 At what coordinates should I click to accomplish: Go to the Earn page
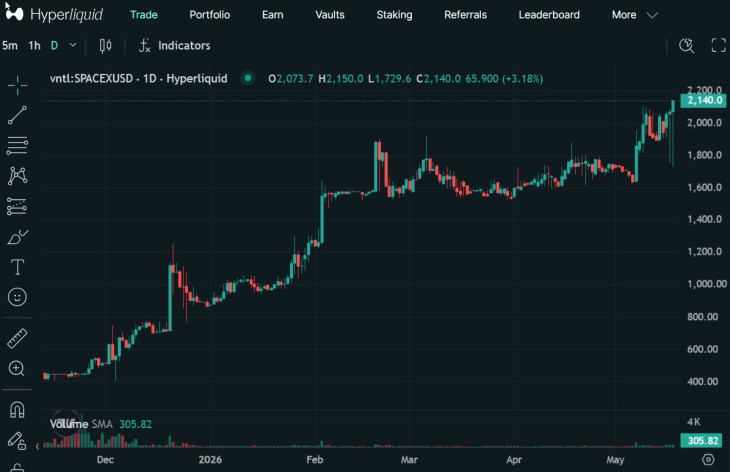272,15
